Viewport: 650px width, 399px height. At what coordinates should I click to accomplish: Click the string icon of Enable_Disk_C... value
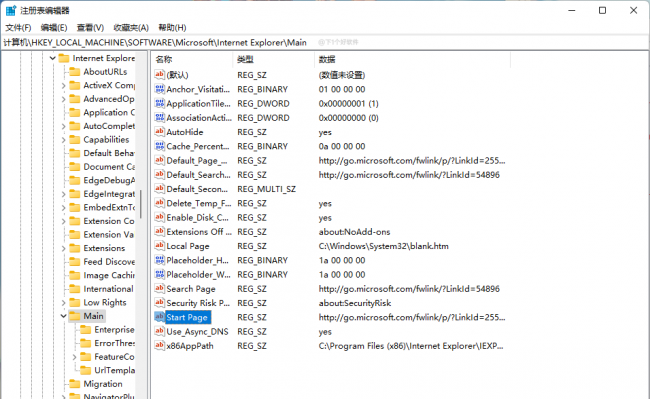tap(160, 217)
